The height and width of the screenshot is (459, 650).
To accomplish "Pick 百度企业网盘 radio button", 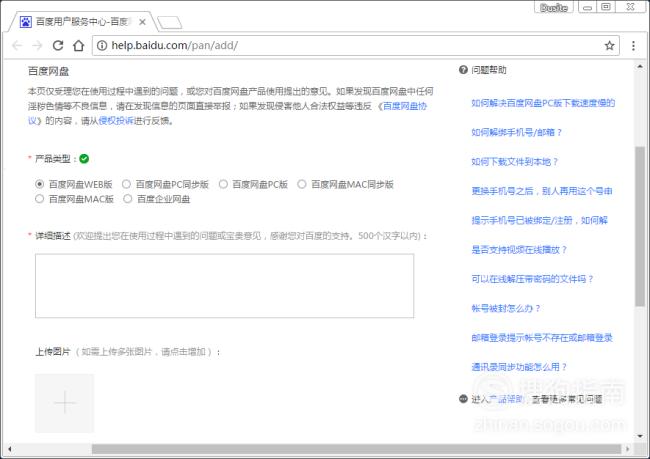I will [128, 199].
